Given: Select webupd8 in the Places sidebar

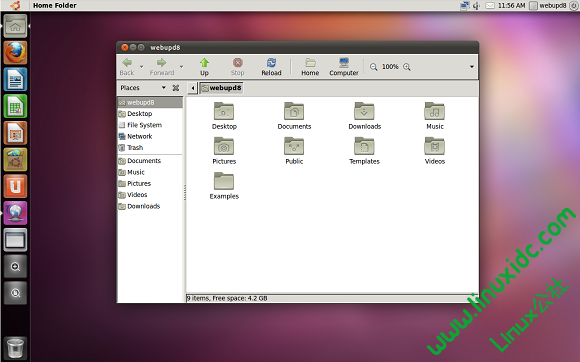Looking at the screenshot, I should coord(150,102).
